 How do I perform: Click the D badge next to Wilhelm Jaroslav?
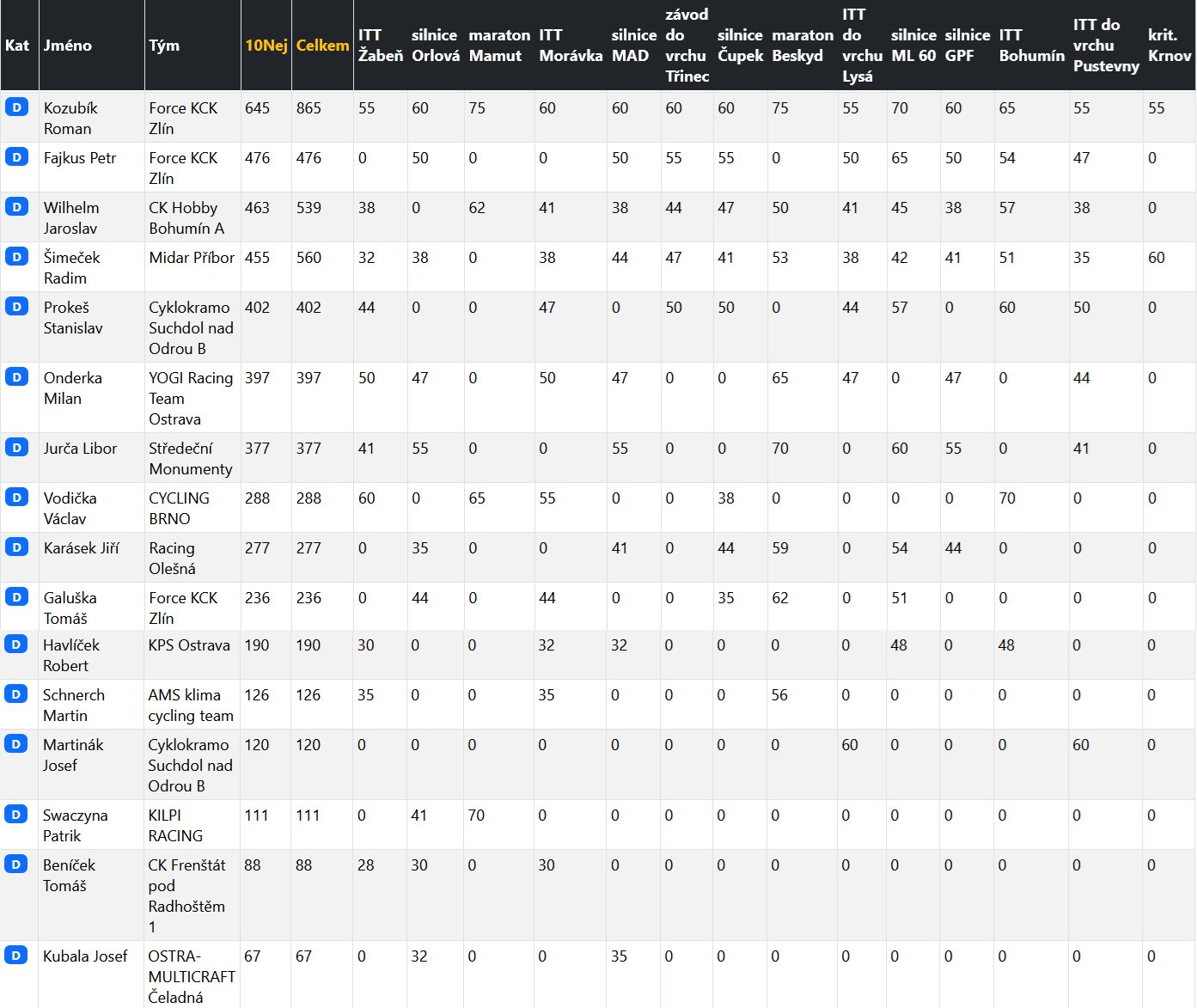click(x=16, y=207)
